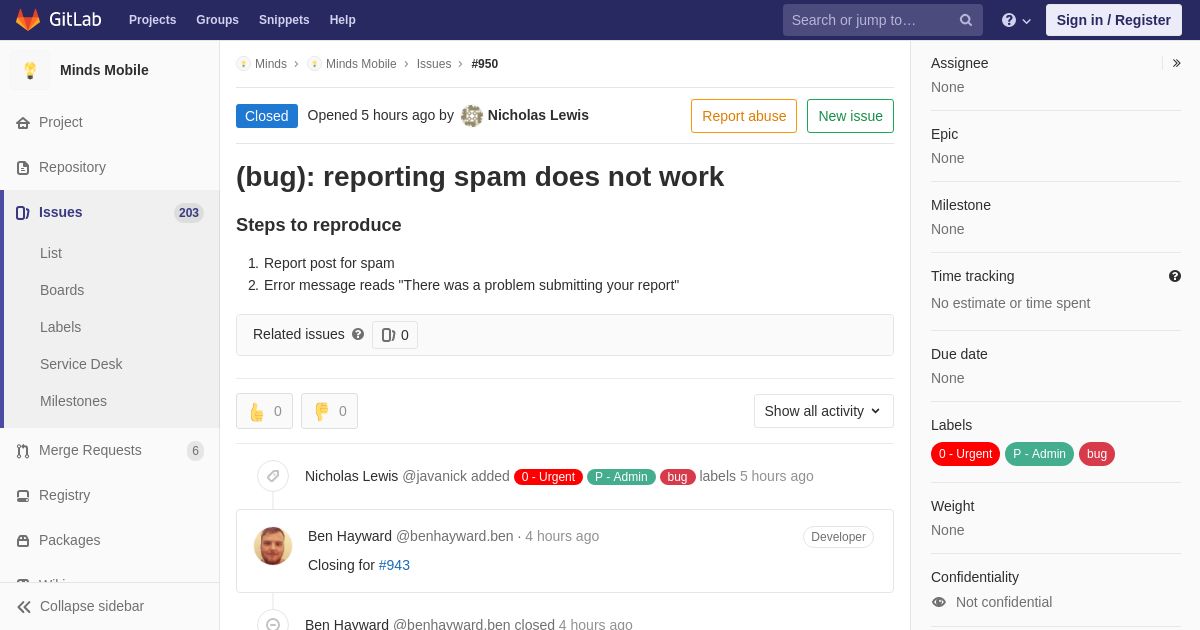Click the Time tracking help icon
This screenshot has height=630, width=1200.
[x=1175, y=276]
